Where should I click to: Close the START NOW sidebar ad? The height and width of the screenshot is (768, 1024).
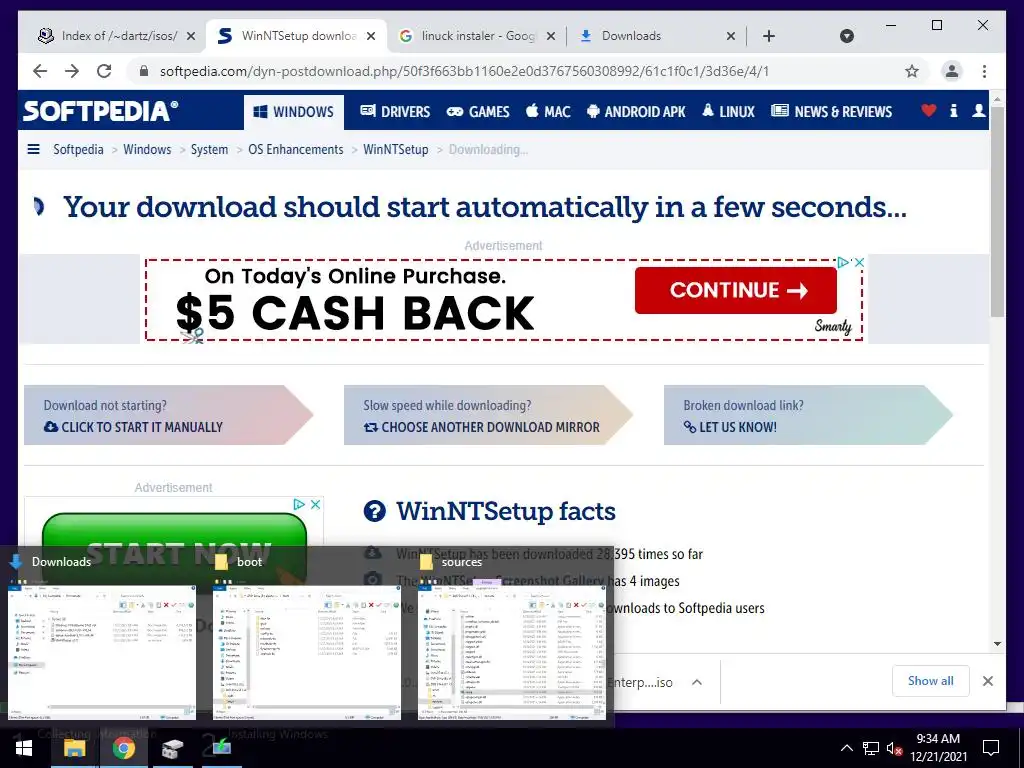pyautogui.click(x=315, y=504)
